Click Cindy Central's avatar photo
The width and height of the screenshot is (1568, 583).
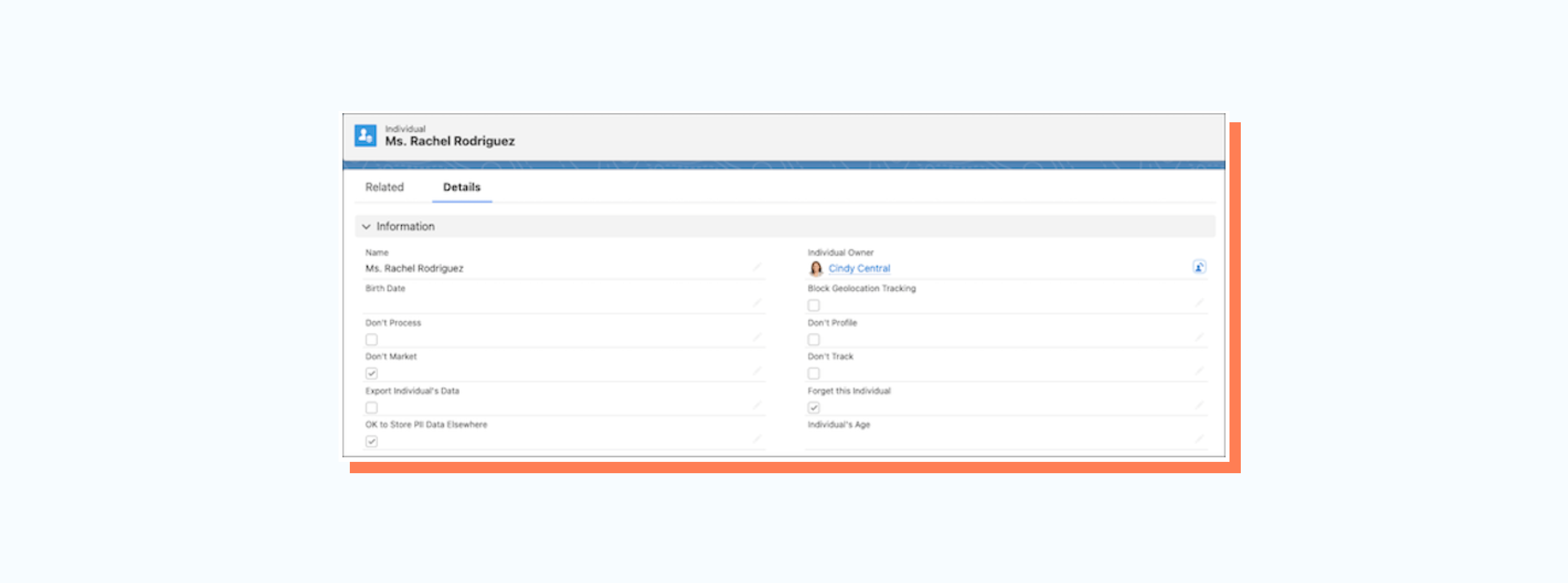coord(816,268)
